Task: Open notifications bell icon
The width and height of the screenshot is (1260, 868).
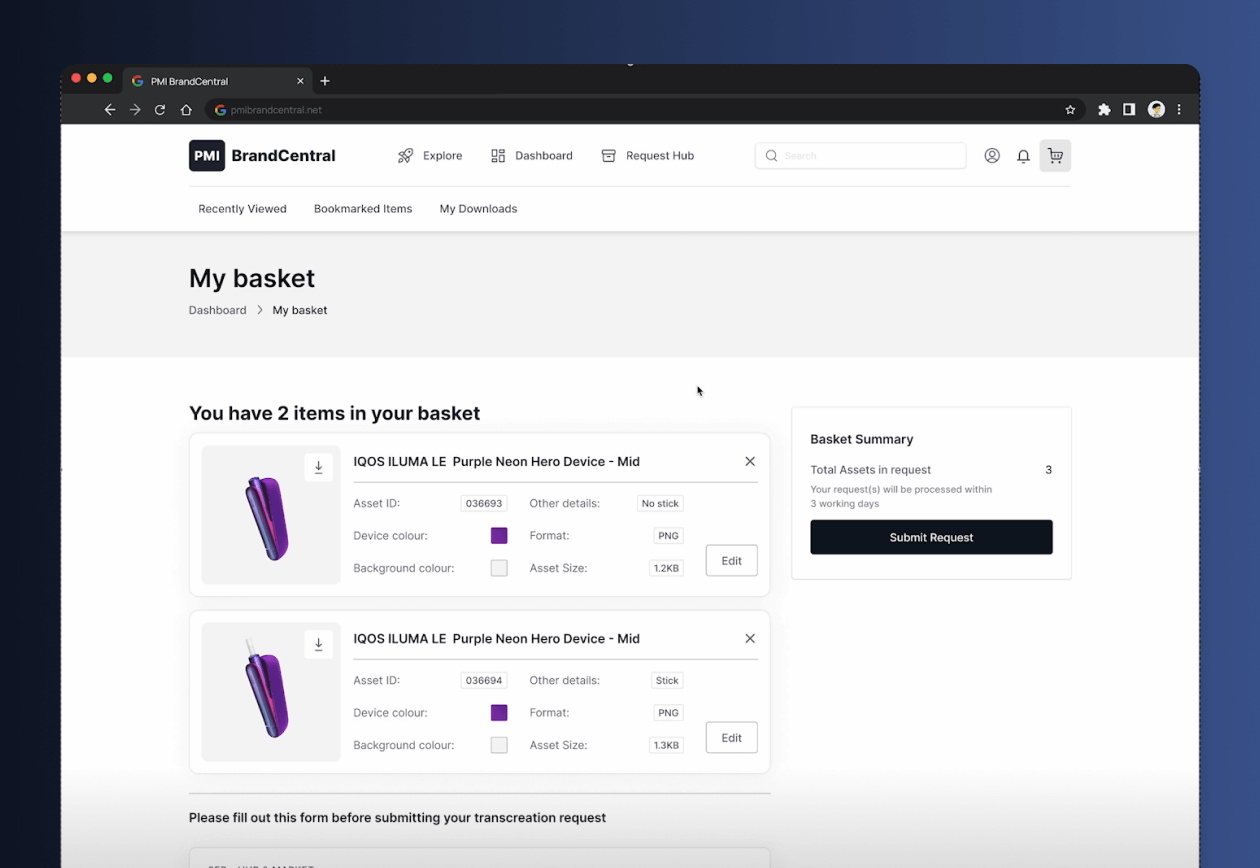Action: click(1023, 156)
